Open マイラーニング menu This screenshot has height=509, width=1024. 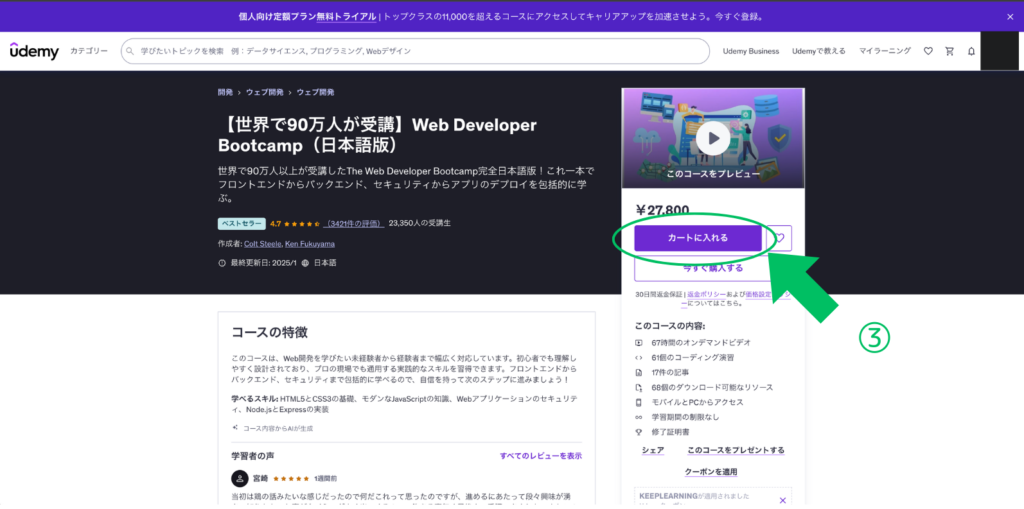click(885, 51)
